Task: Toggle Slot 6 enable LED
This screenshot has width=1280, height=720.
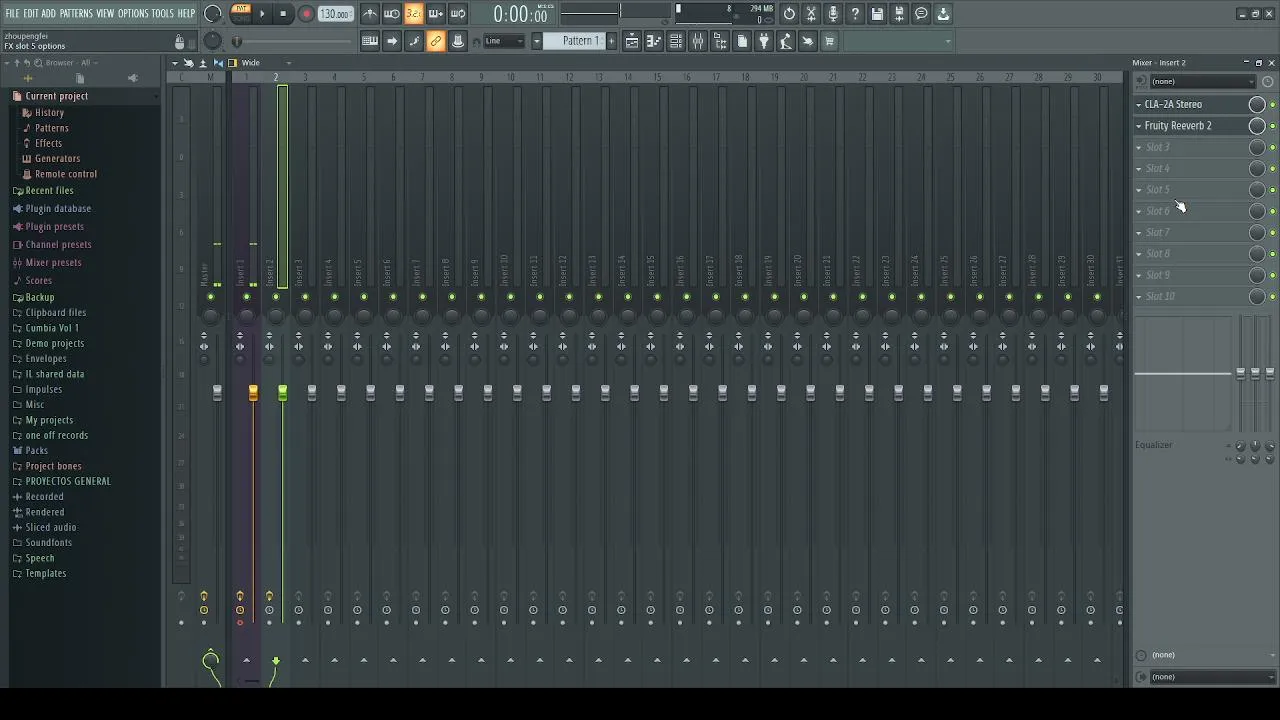Action: point(1273,212)
